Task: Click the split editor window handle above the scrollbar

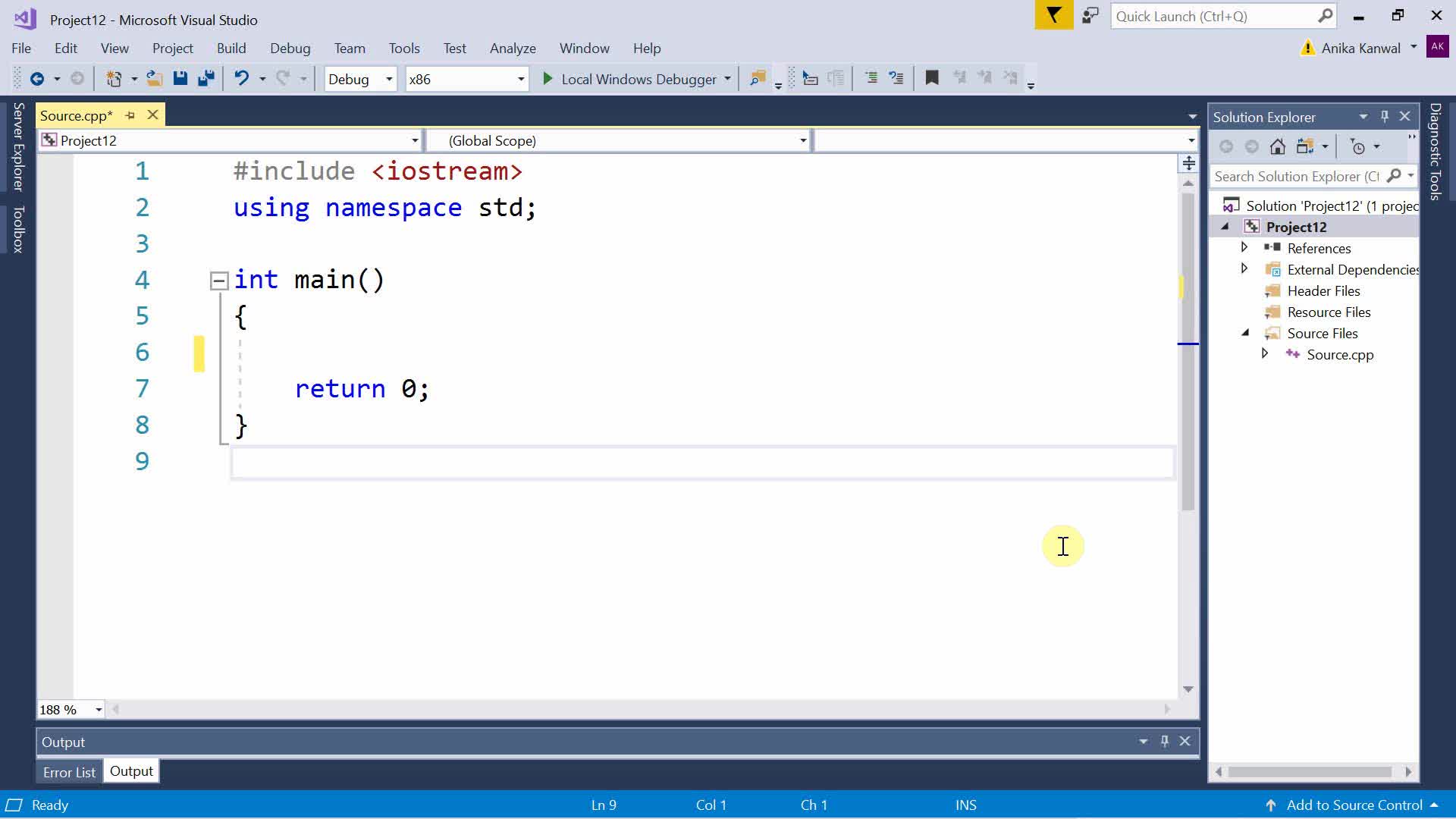Action: point(1188,162)
